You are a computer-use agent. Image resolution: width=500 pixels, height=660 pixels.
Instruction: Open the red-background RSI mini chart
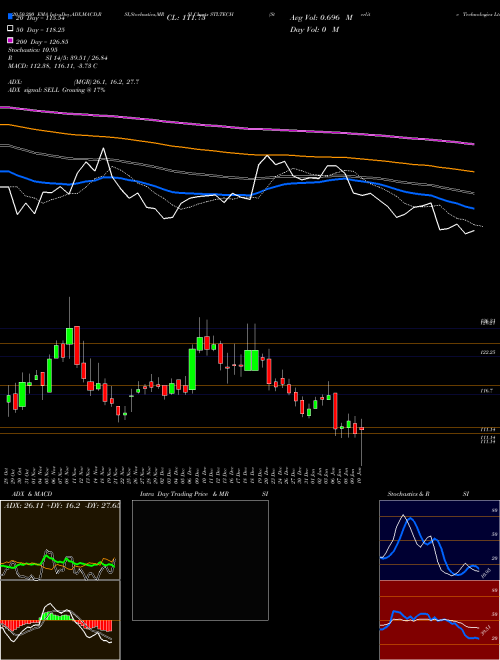tap(439, 620)
